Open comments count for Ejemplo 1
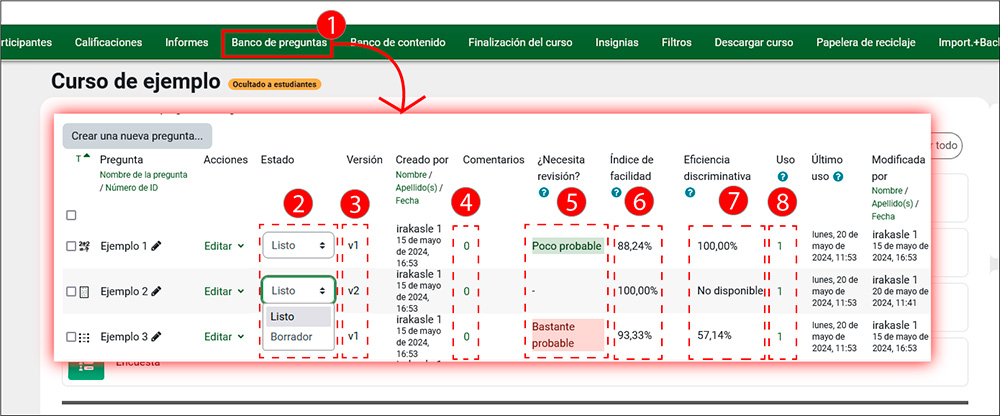 coord(465,245)
